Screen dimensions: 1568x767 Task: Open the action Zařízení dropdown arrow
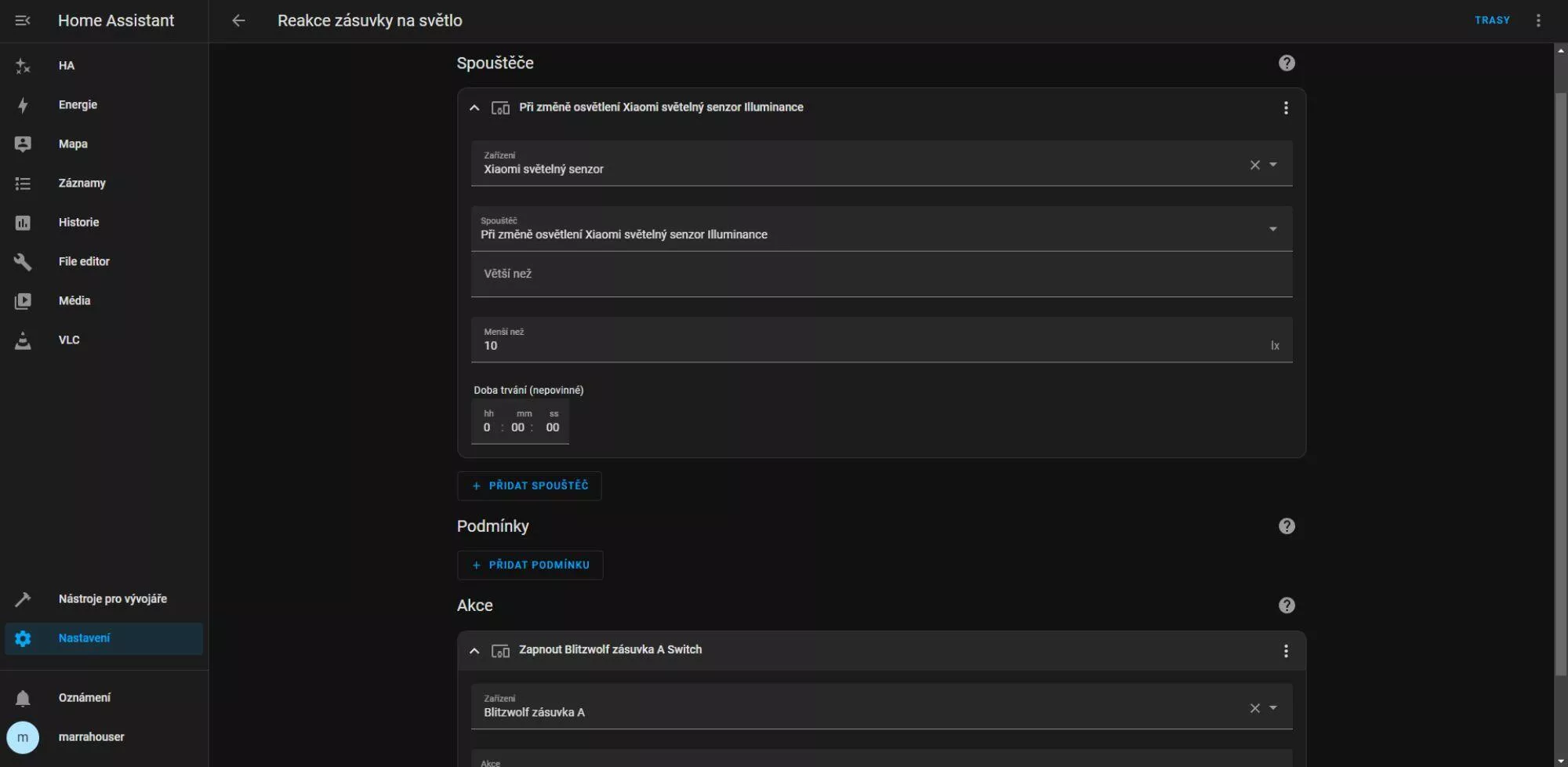pyautogui.click(x=1273, y=708)
